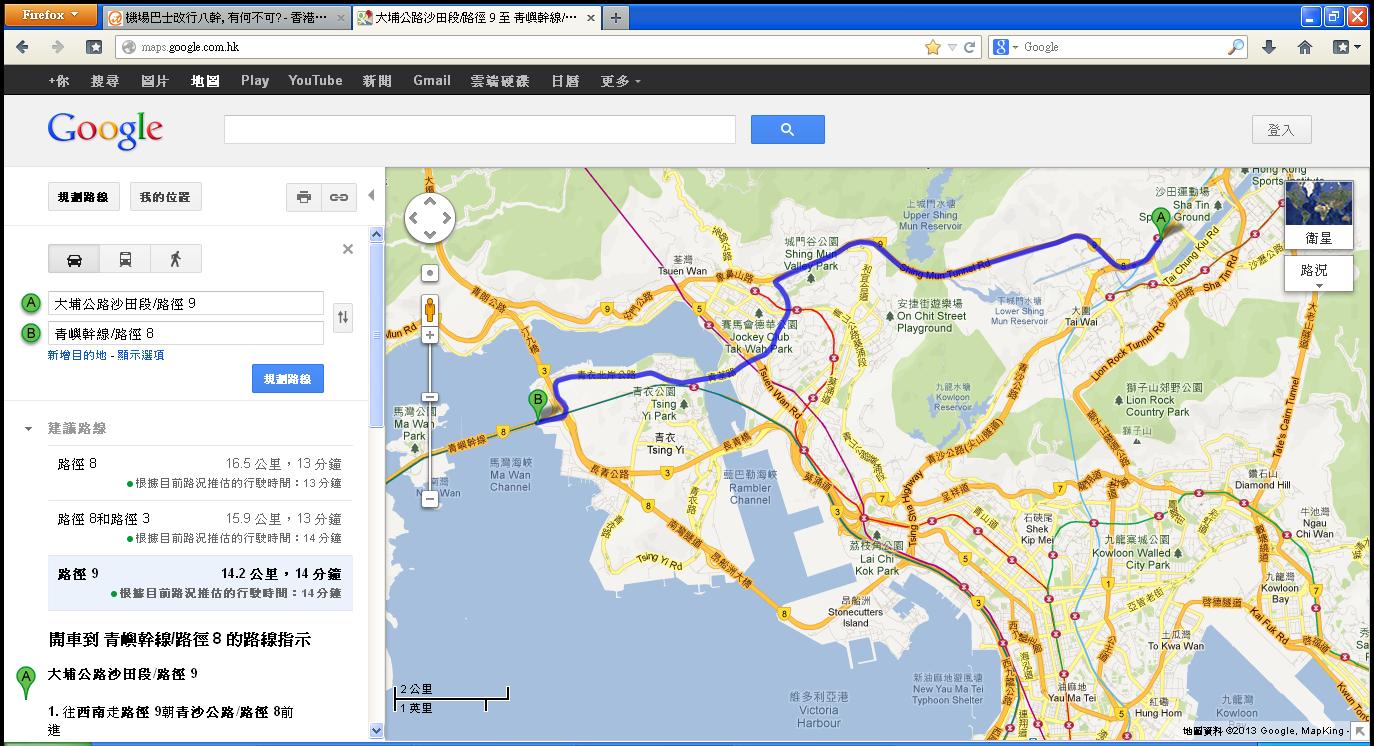This screenshot has width=1374, height=746.
Task: Select public transit bus icon
Action: click(125, 259)
